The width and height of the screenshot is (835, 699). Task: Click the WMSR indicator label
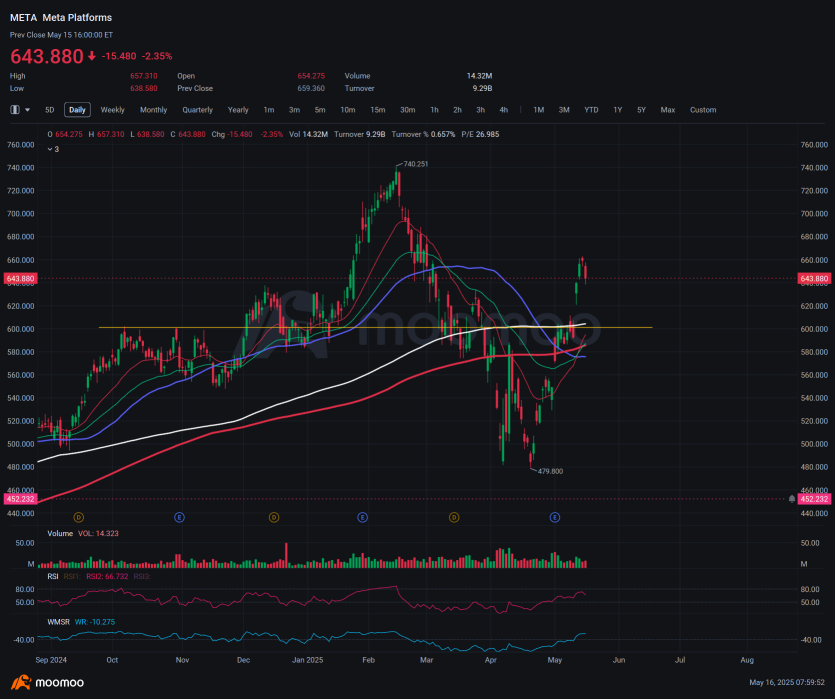click(59, 622)
